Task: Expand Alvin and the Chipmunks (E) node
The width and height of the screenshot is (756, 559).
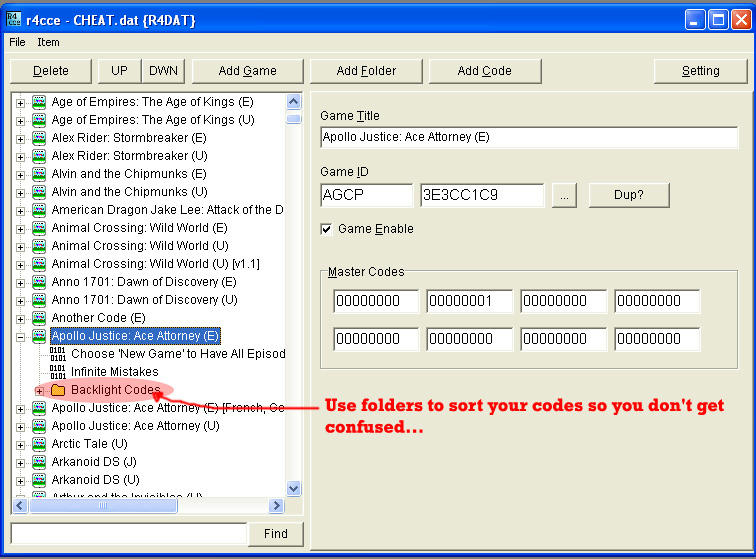Action: point(20,175)
